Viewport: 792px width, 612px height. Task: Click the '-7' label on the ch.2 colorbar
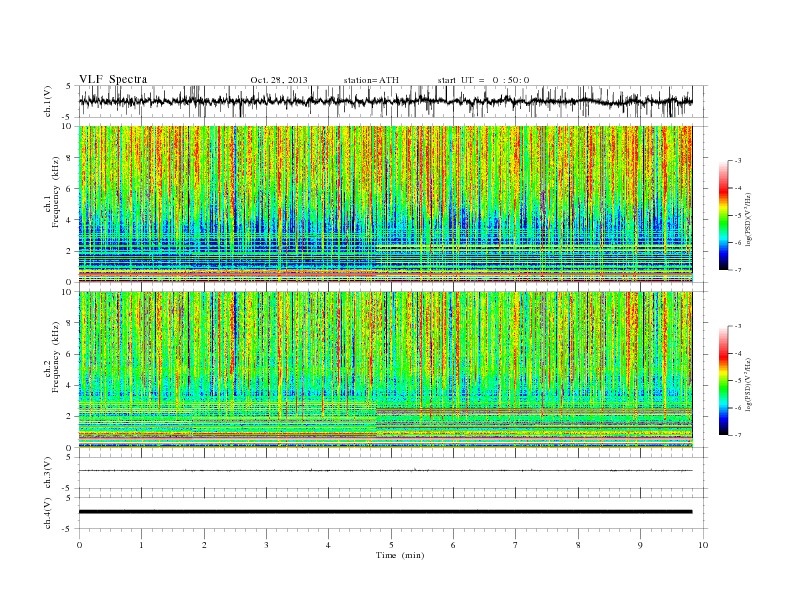coord(738,435)
